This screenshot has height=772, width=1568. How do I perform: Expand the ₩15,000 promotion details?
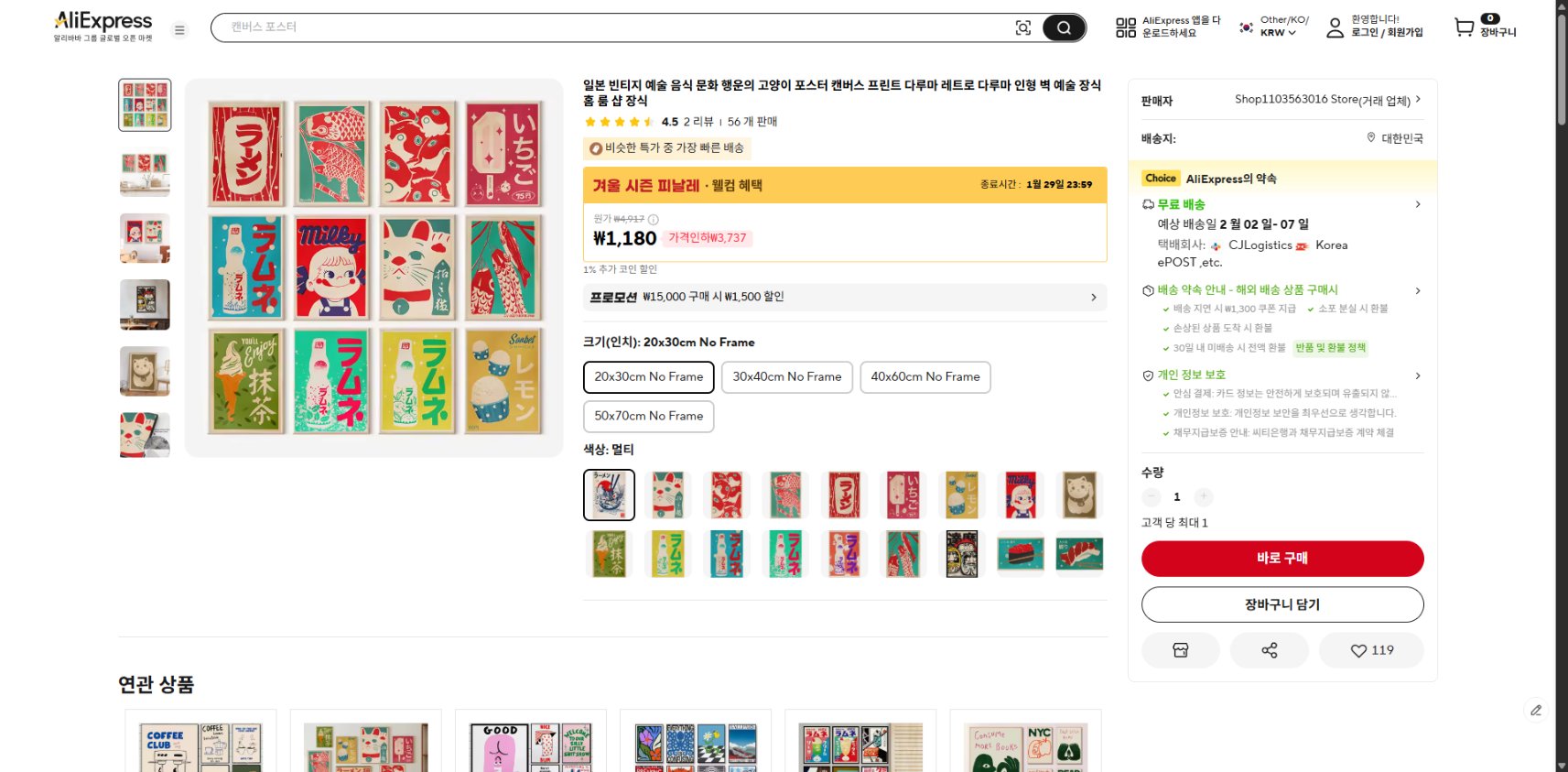click(x=1093, y=298)
